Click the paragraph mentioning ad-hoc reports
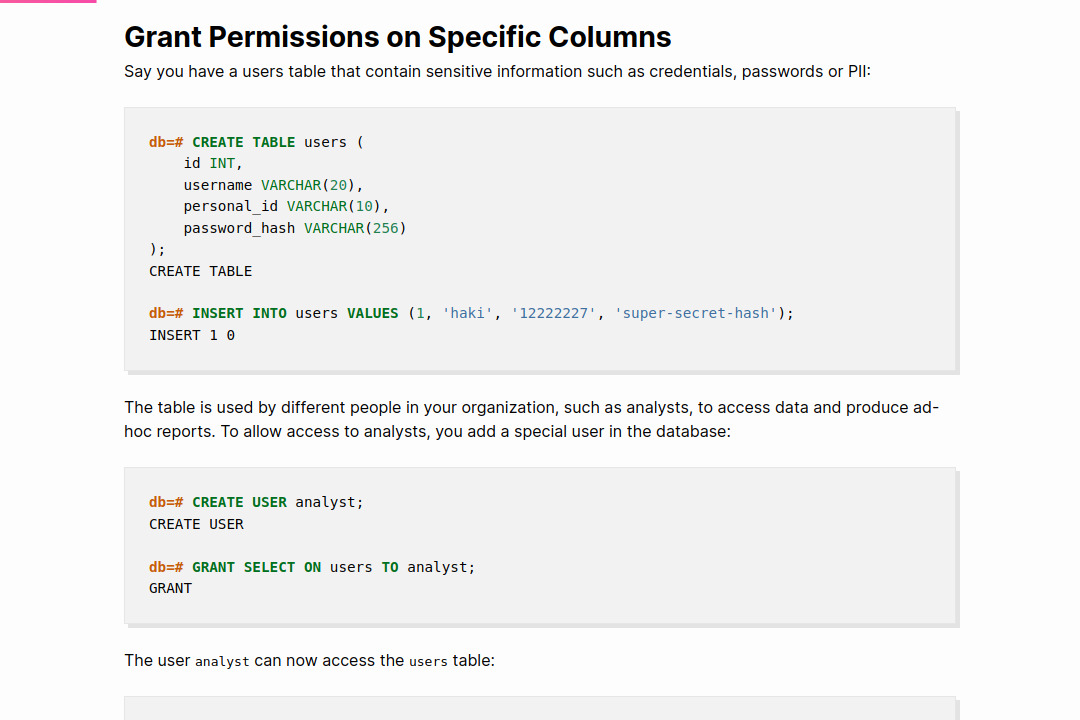The height and width of the screenshot is (720, 1080). pyautogui.click(x=531, y=419)
